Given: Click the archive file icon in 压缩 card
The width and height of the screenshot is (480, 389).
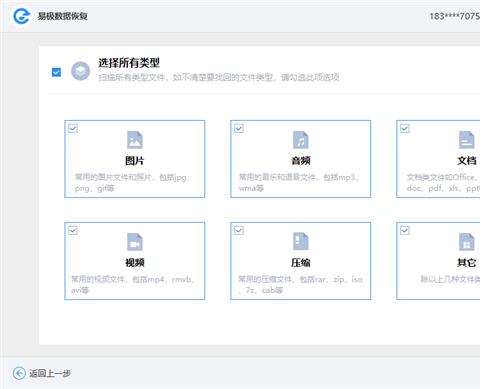Looking at the screenshot, I should pos(301,242).
